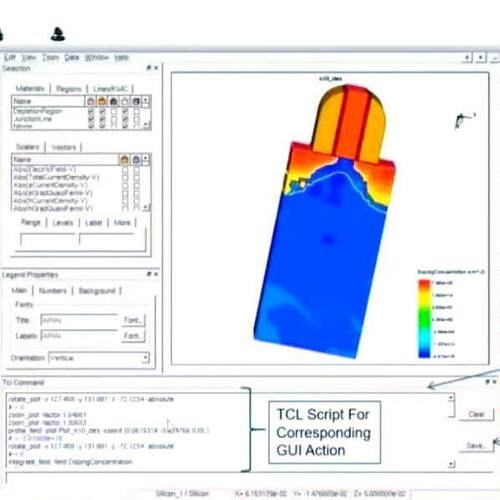
Task: Enable first checkbox for Abs(ElectricField-V)
Action: pyautogui.click(x=125, y=170)
